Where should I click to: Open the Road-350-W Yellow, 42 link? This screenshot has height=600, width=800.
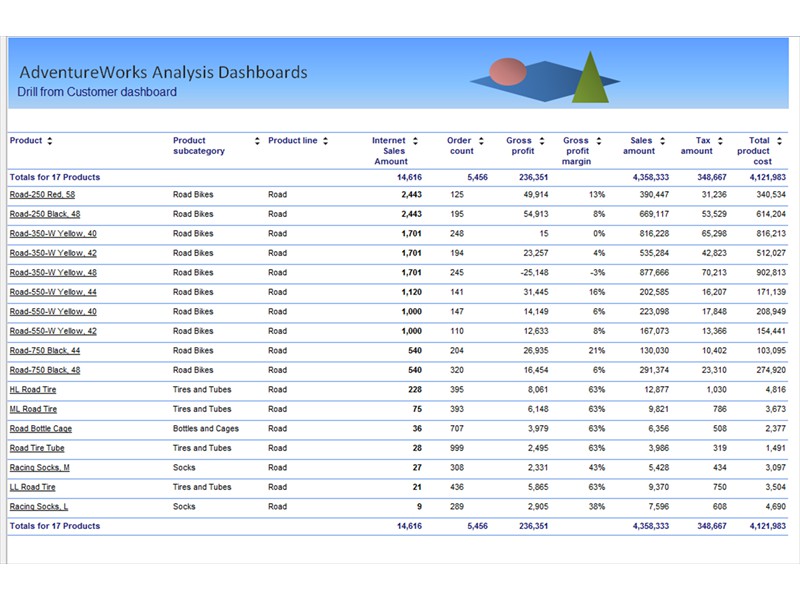tap(53, 253)
